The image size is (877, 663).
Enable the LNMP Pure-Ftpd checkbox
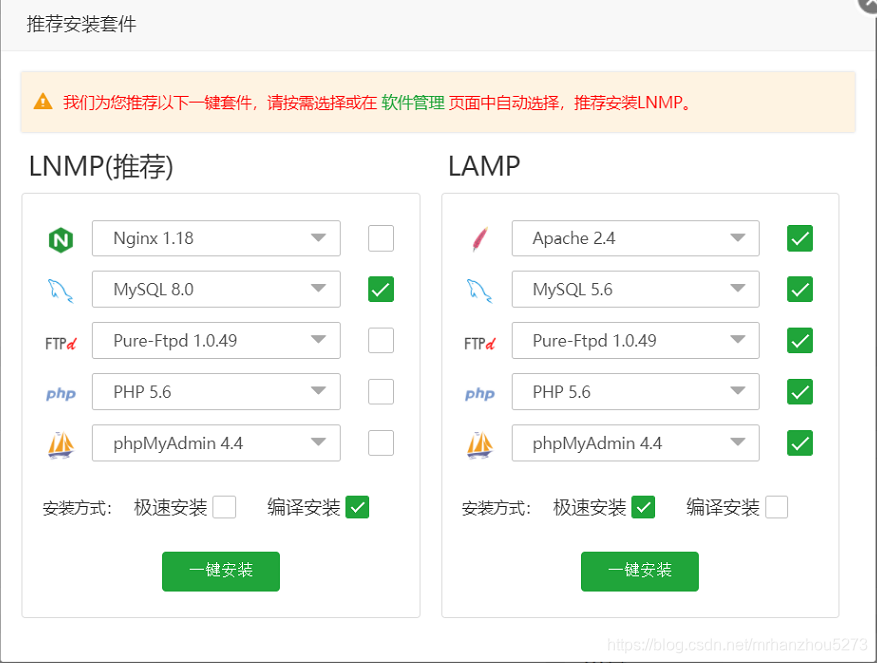click(x=381, y=340)
